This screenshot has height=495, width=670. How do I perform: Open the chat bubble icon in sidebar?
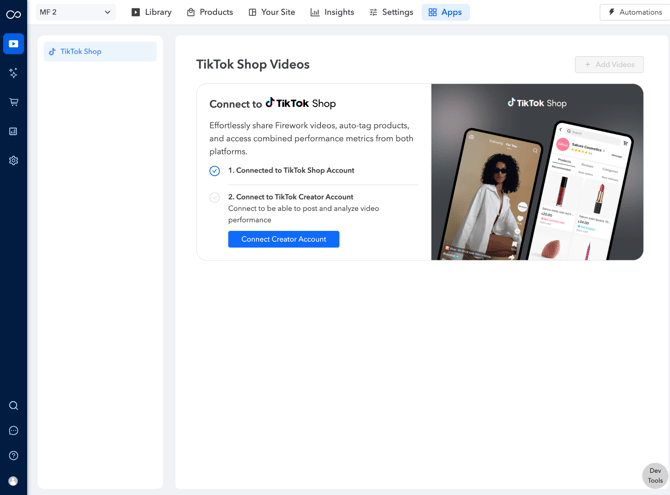(13, 431)
